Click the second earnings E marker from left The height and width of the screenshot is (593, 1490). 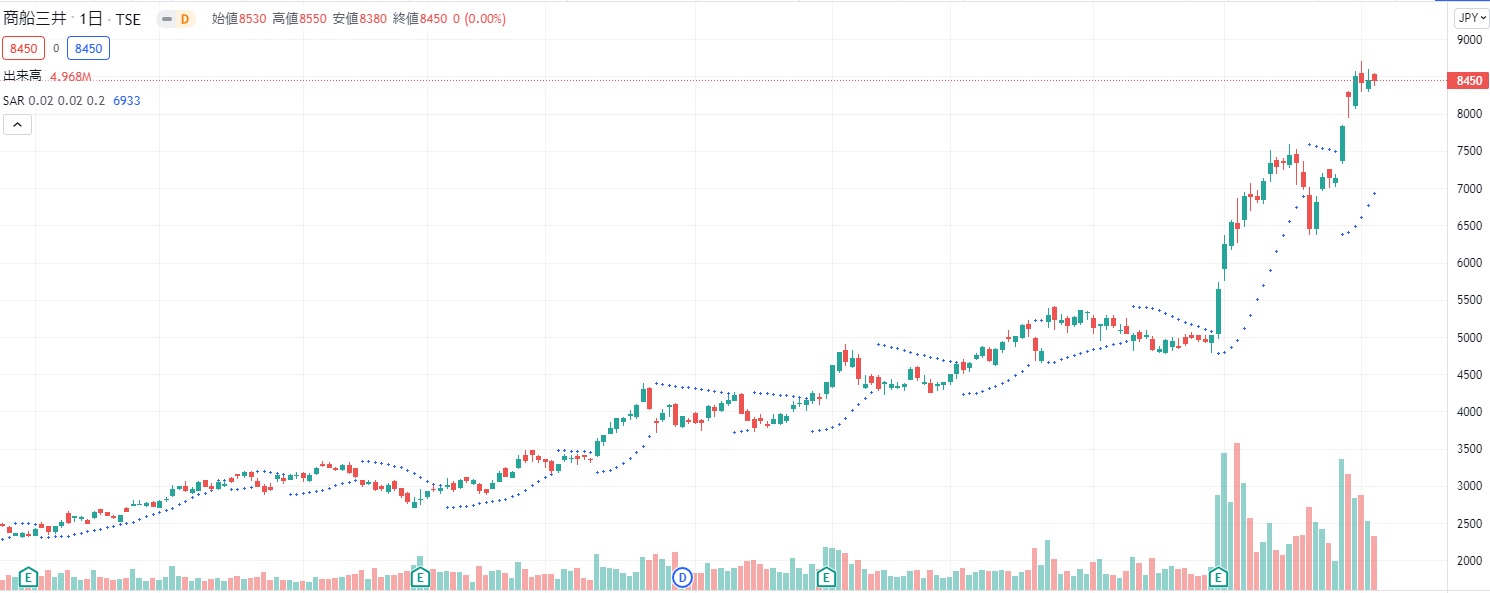pyautogui.click(x=420, y=577)
